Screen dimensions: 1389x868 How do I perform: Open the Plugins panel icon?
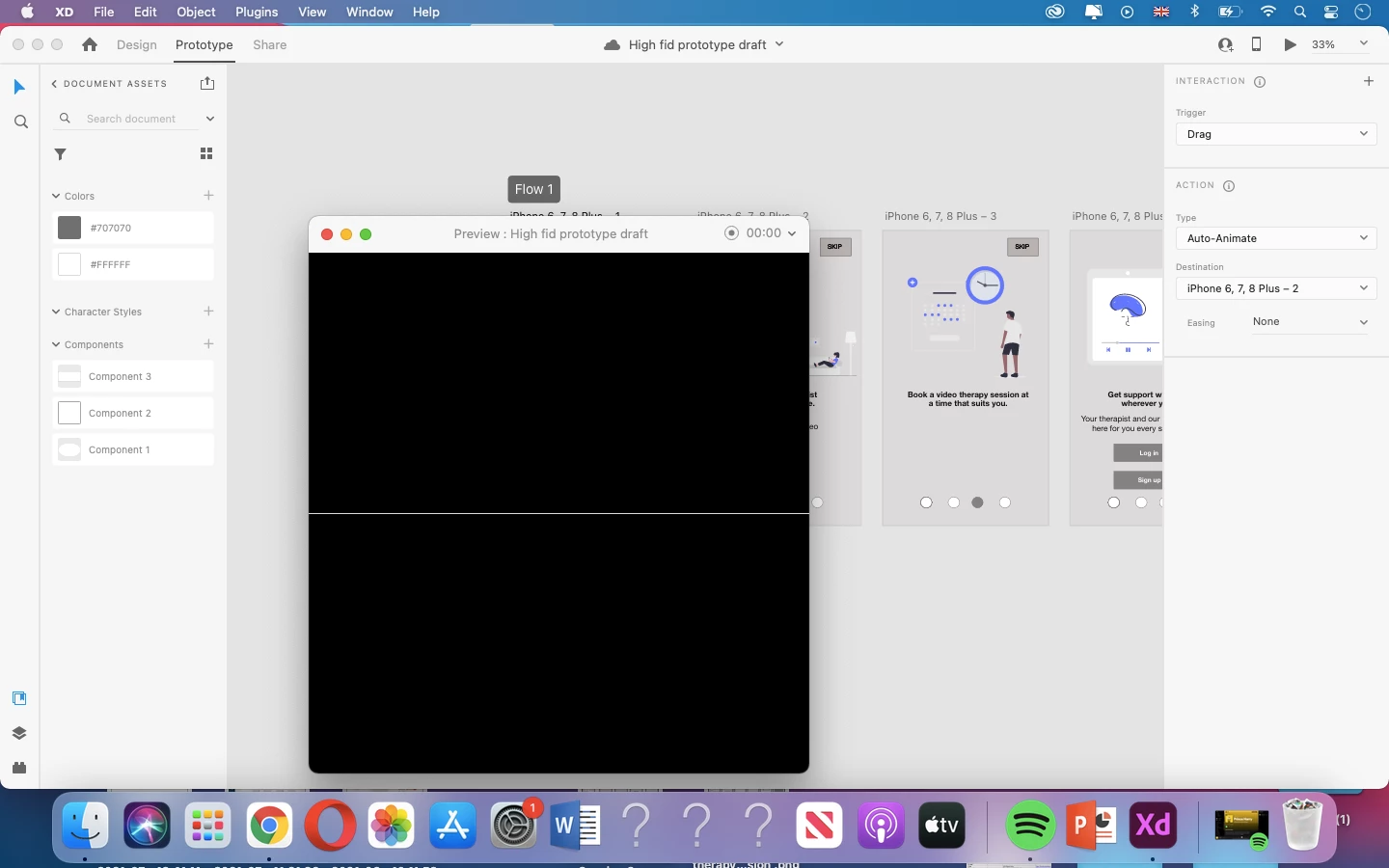pyautogui.click(x=19, y=768)
